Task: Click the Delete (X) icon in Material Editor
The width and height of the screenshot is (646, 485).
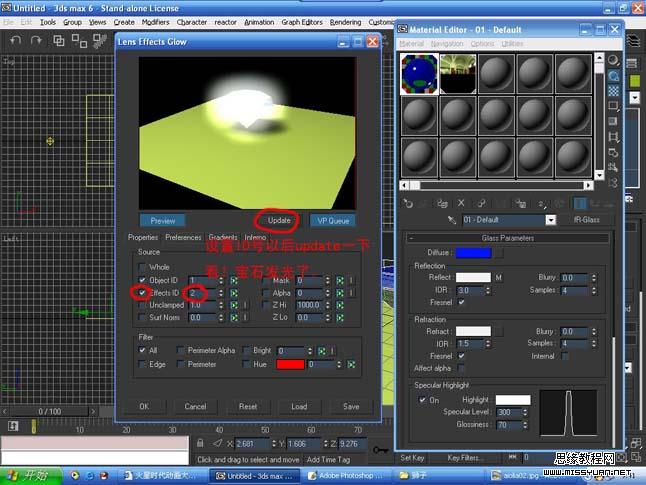Action: (461, 203)
